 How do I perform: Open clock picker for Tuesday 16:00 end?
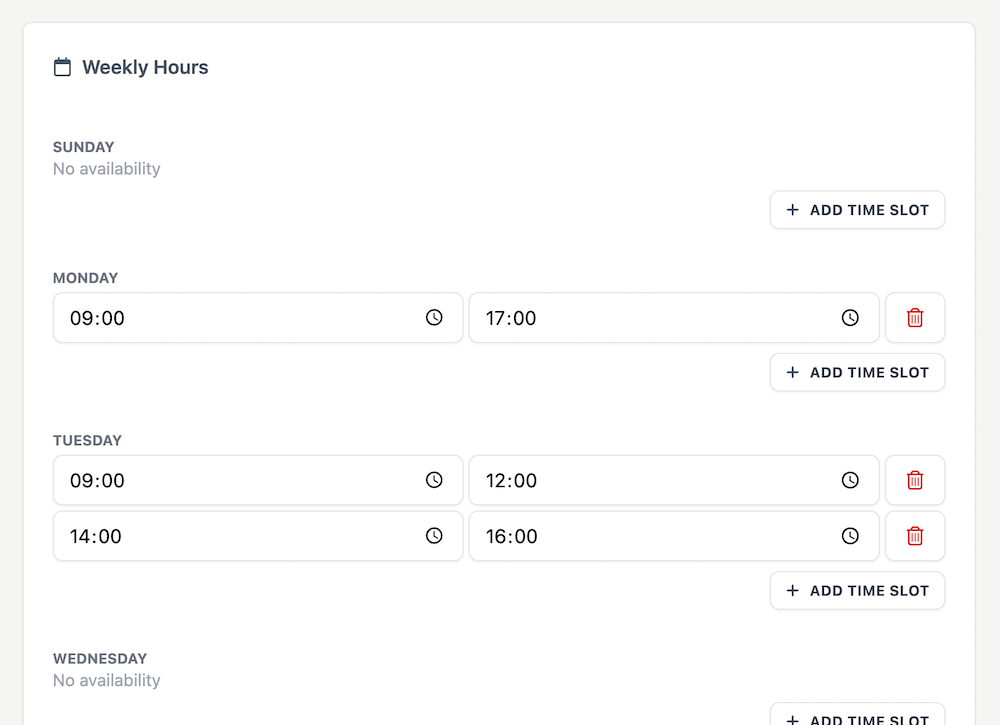coord(850,536)
